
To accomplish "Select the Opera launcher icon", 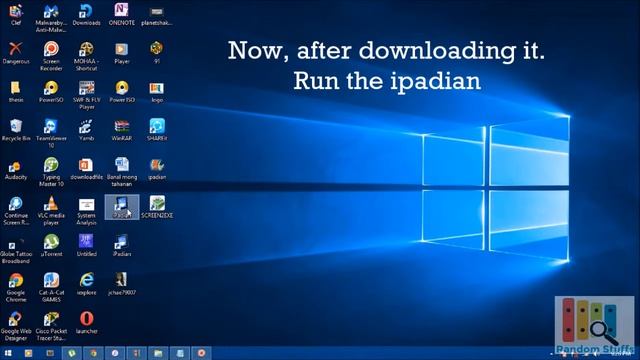I will 87,323.
